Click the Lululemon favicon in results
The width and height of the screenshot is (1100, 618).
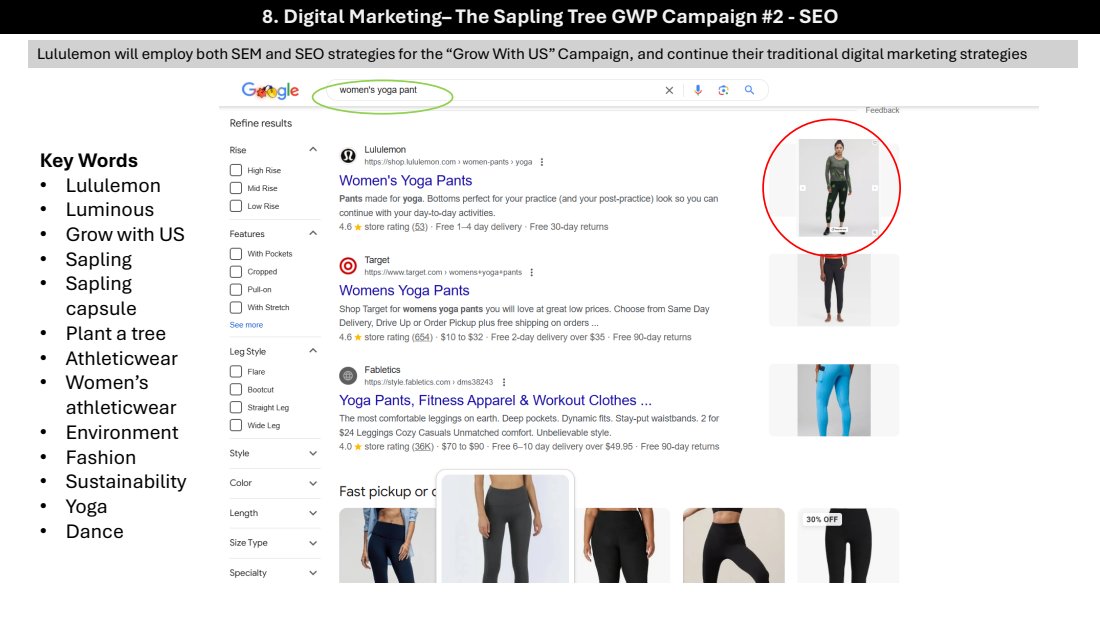348,156
